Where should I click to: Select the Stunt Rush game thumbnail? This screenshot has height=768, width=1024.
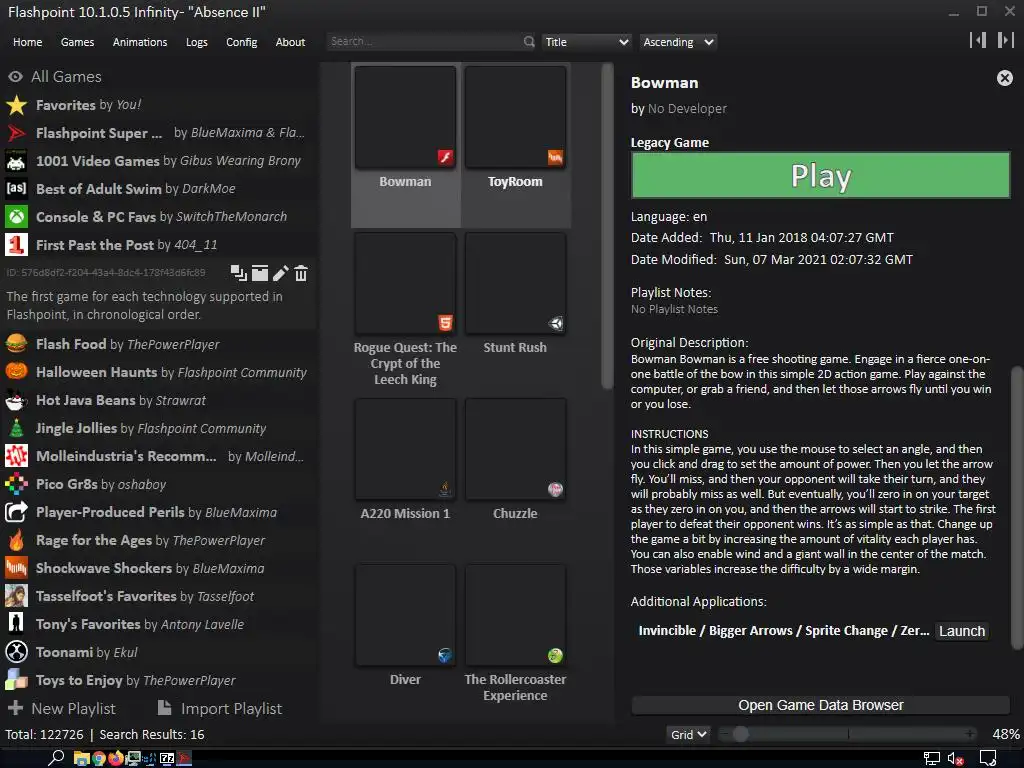(515, 283)
